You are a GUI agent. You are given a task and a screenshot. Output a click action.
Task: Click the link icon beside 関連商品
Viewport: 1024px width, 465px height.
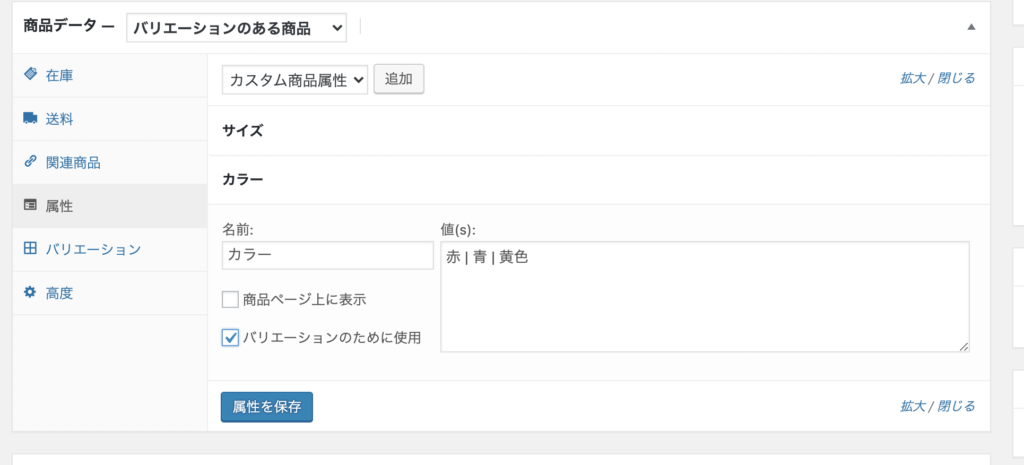tap(30, 162)
